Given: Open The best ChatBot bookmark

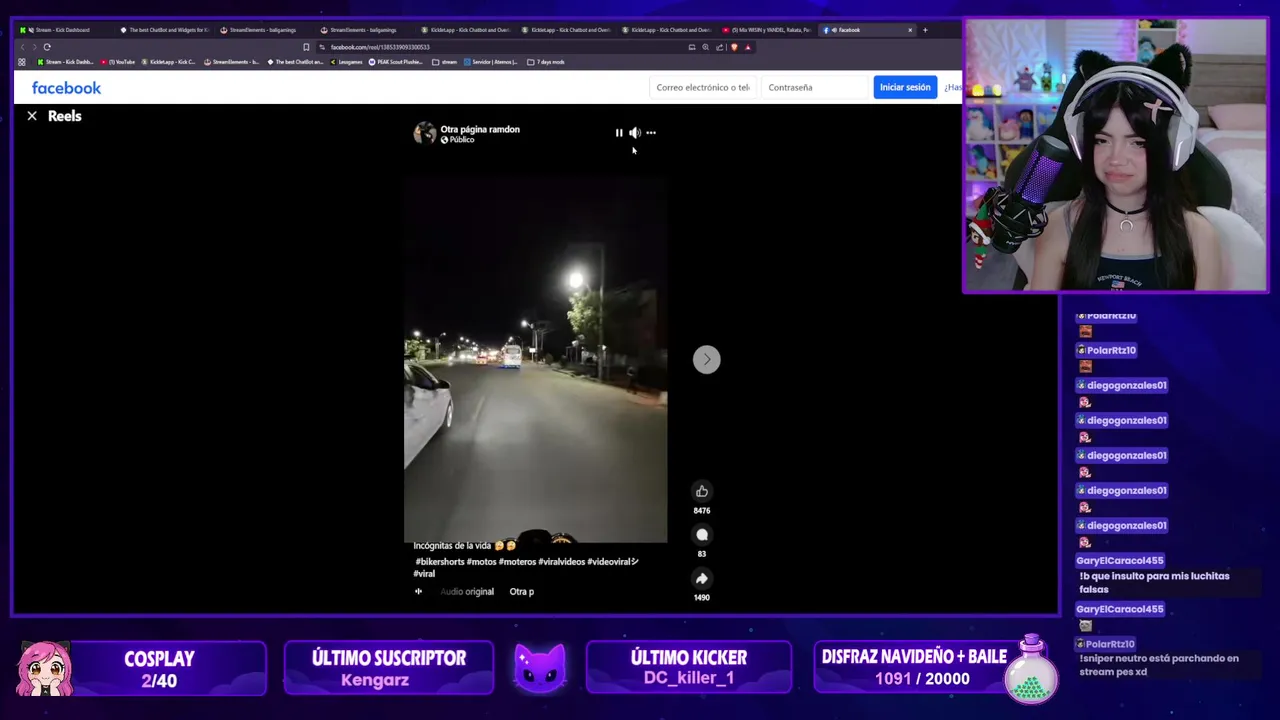Looking at the screenshot, I should click(295, 62).
